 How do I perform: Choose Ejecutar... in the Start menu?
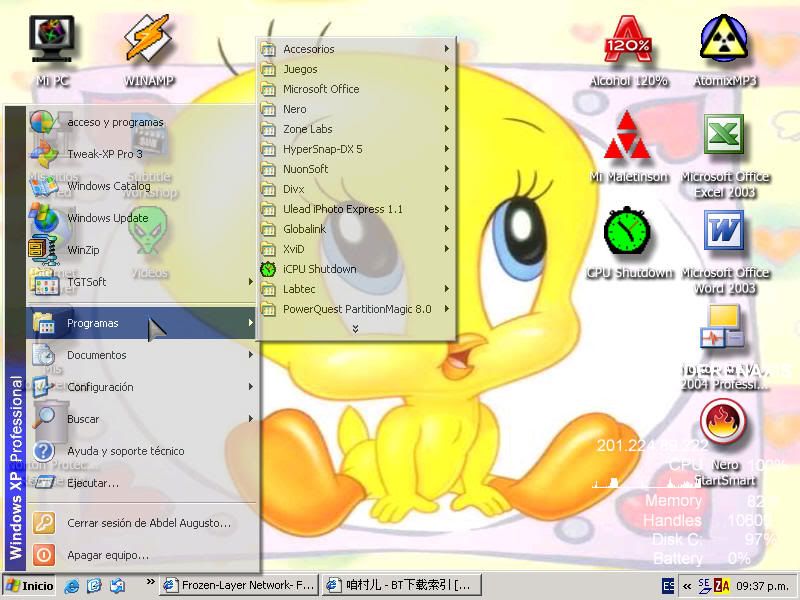141,483
